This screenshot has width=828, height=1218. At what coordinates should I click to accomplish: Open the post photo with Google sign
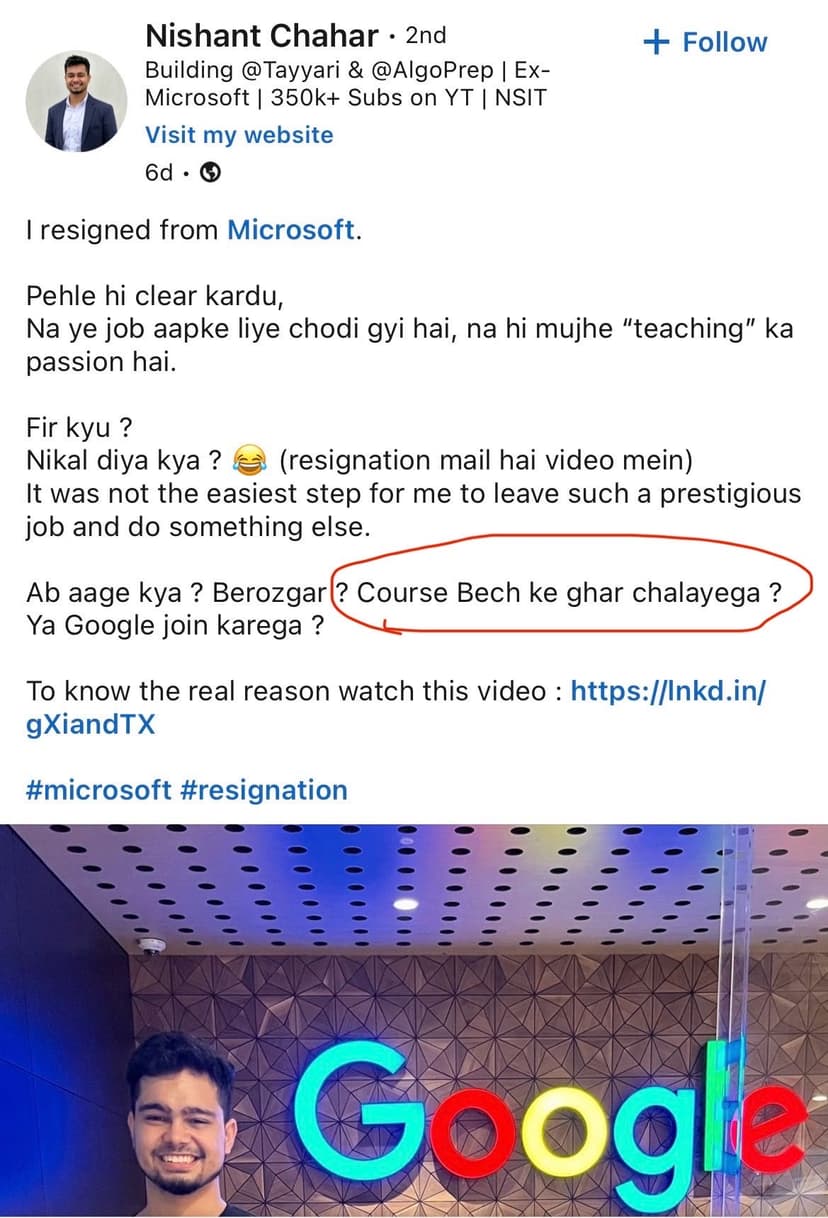(414, 1020)
